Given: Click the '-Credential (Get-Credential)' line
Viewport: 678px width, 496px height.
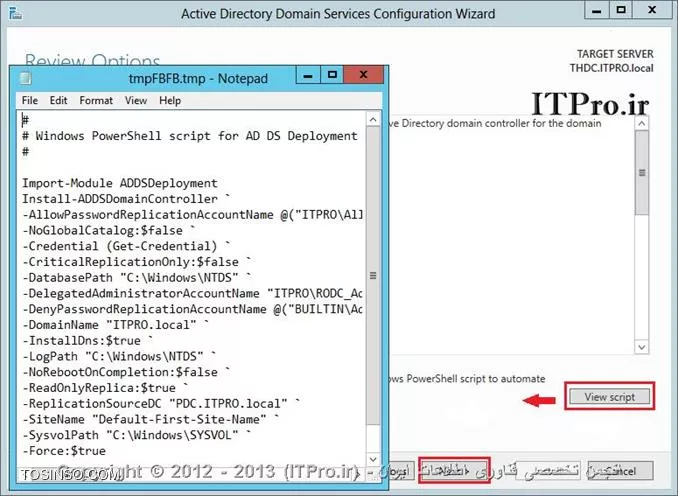Looking at the screenshot, I should coord(126,246).
